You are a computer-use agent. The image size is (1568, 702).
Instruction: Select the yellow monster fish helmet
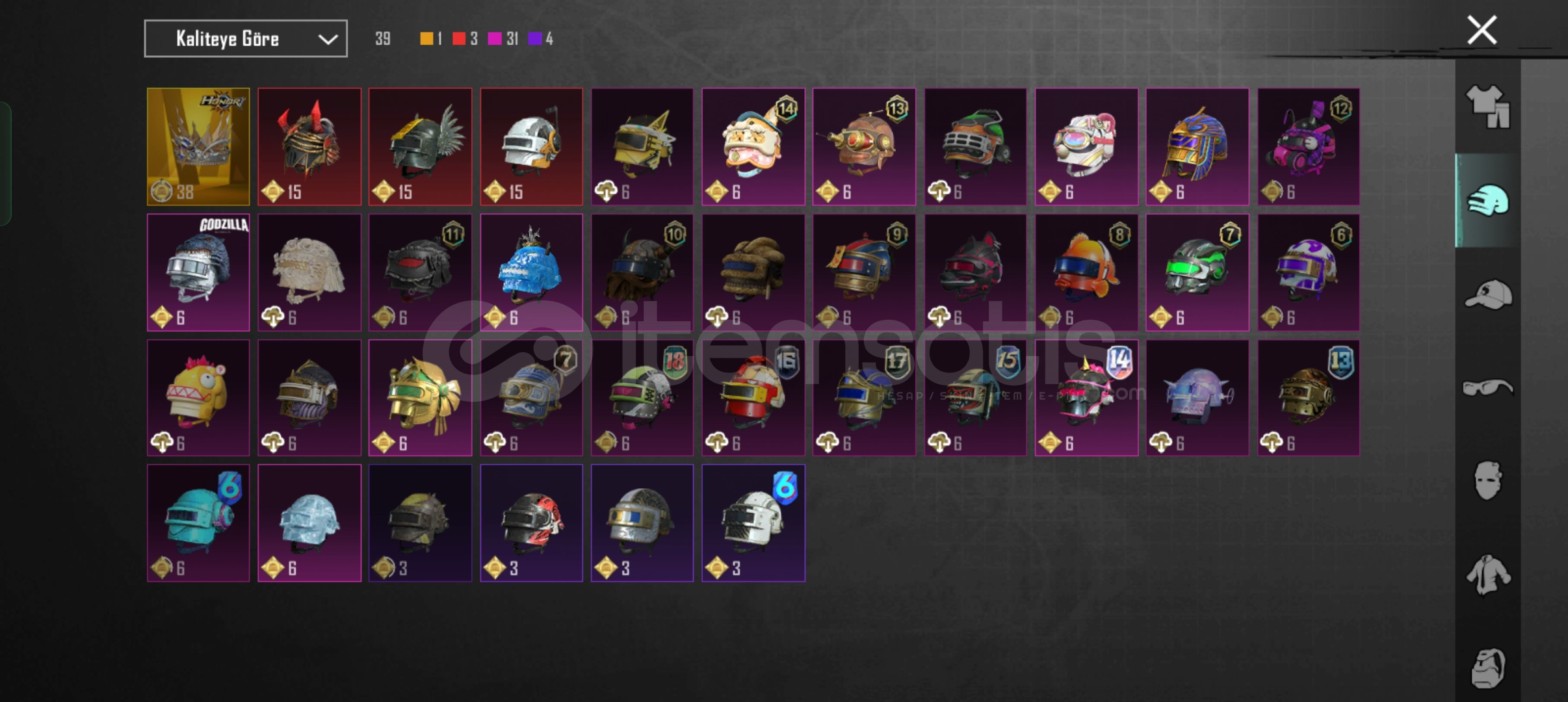pyautogui.click(x=198, y=398)
